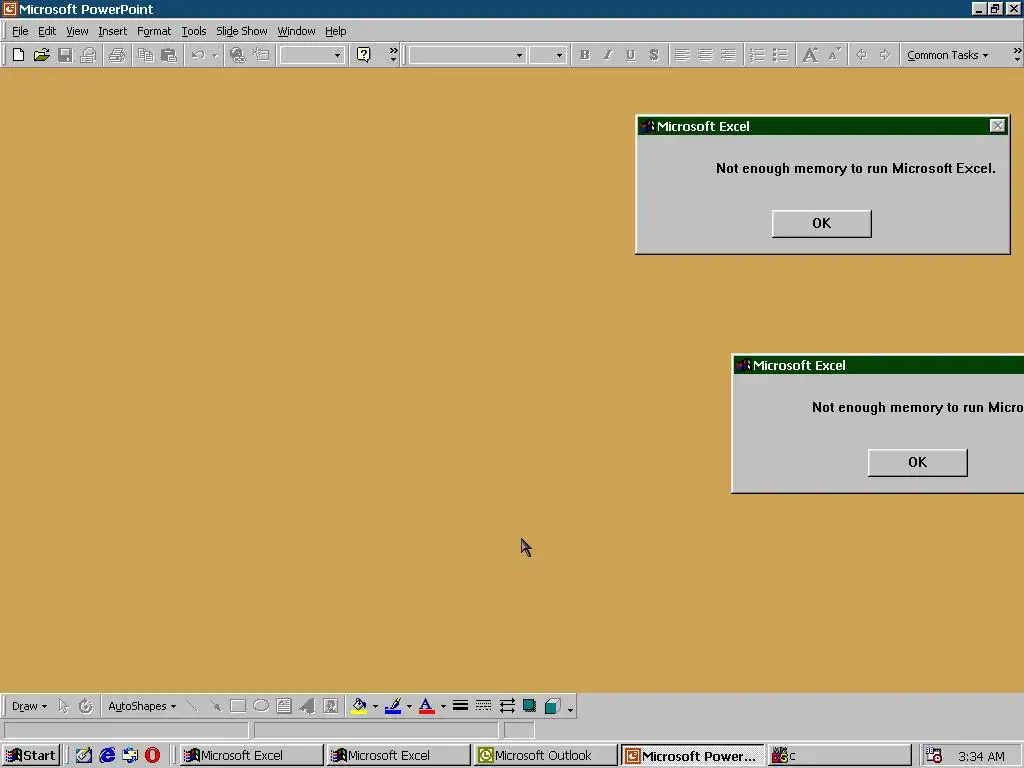1024x768 pixels.
Task: Open the Format menu
Action: pyautogui.click(x=154, y=31)
